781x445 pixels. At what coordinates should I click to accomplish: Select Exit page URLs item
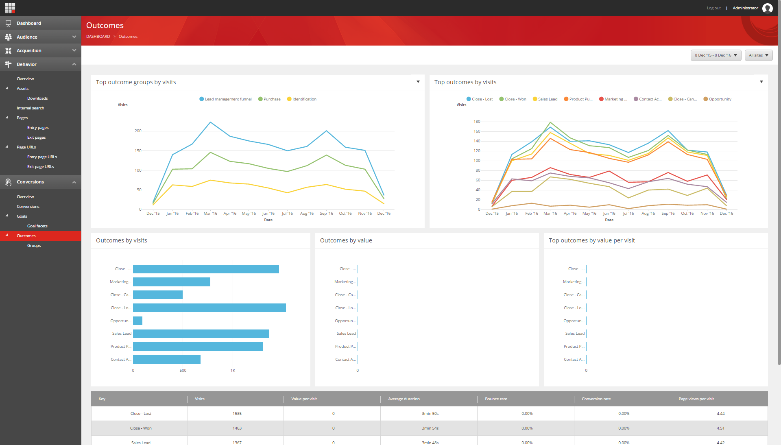coord(40,166)
